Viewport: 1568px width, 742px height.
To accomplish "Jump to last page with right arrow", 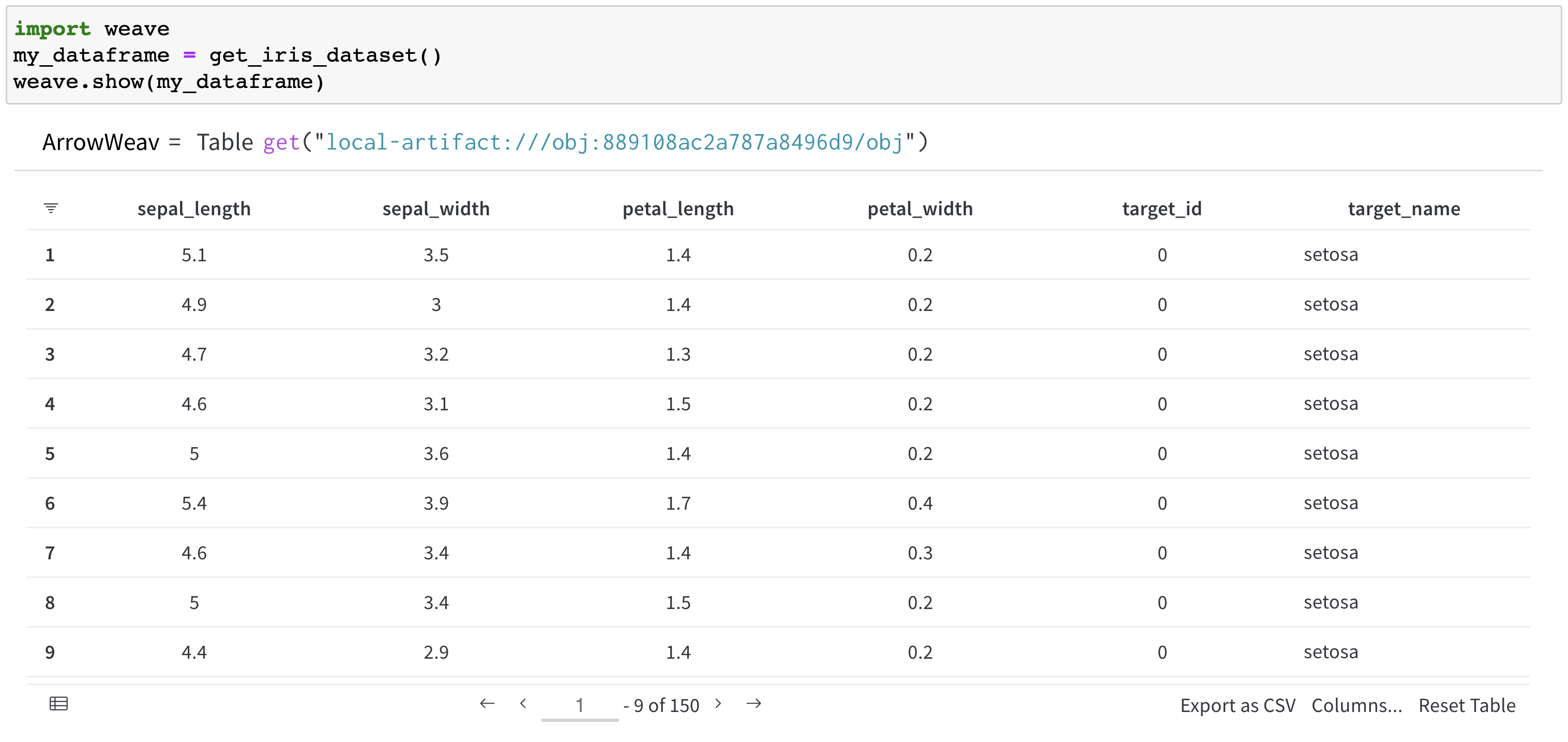I will click(753, 704).
